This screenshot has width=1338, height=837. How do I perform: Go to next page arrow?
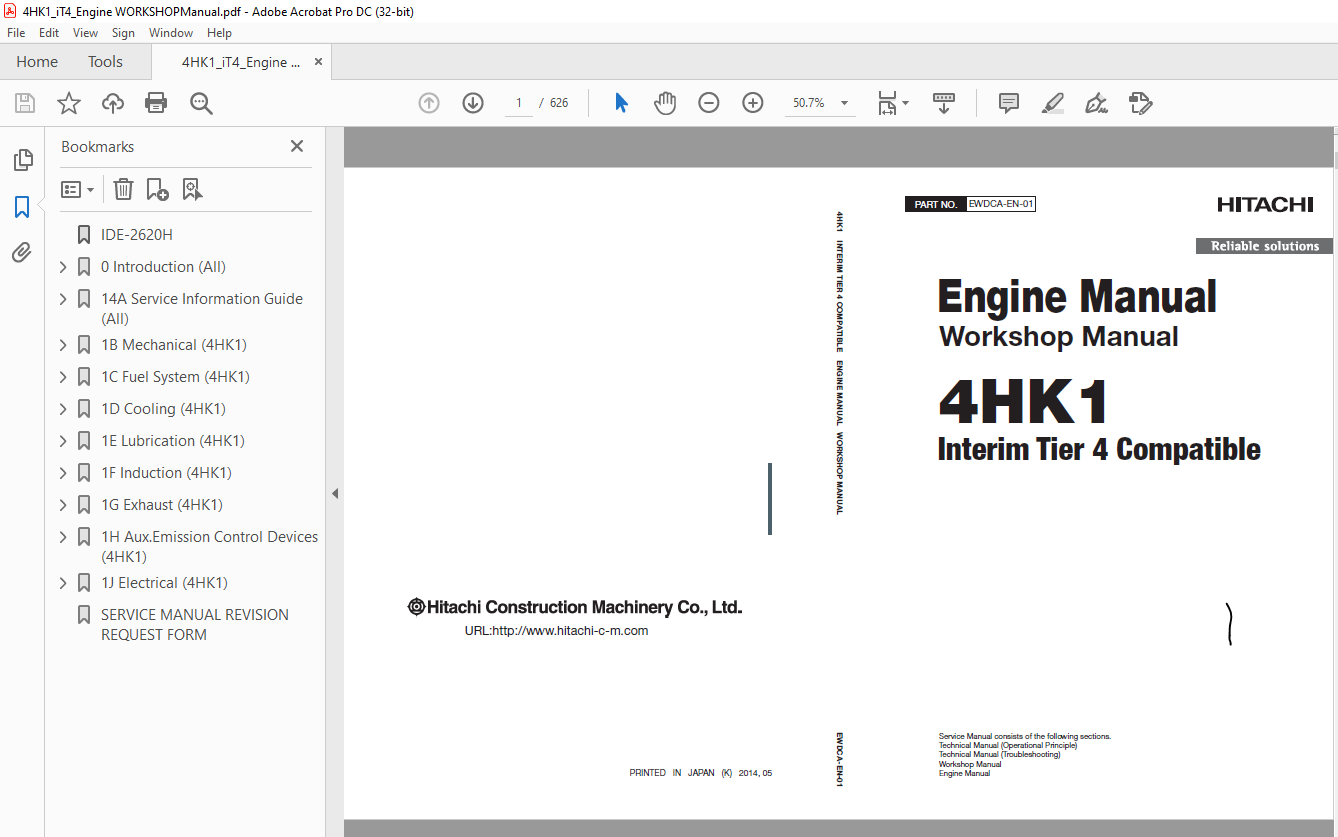473,103
